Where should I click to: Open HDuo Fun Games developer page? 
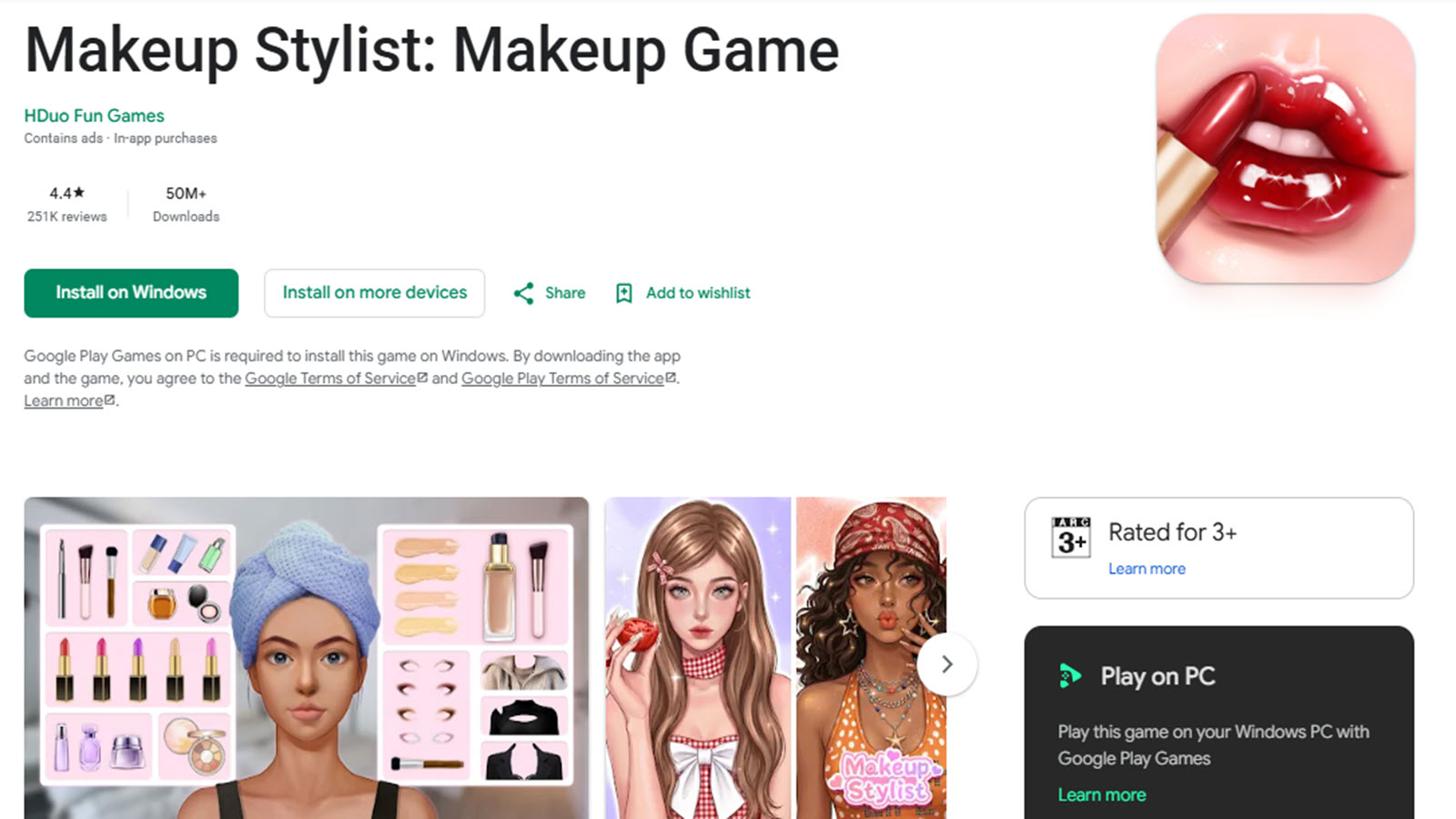click(95, 116)
